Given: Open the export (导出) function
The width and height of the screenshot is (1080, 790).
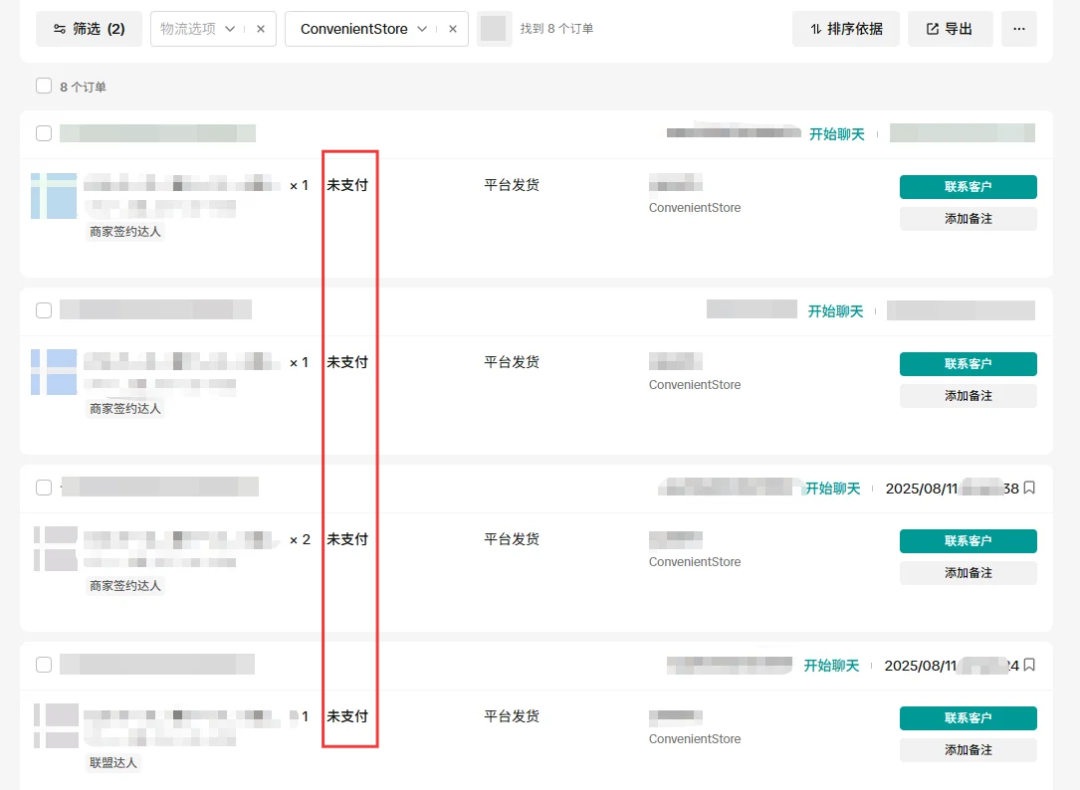Looking at the screenshot, I should tap(950, 29).
